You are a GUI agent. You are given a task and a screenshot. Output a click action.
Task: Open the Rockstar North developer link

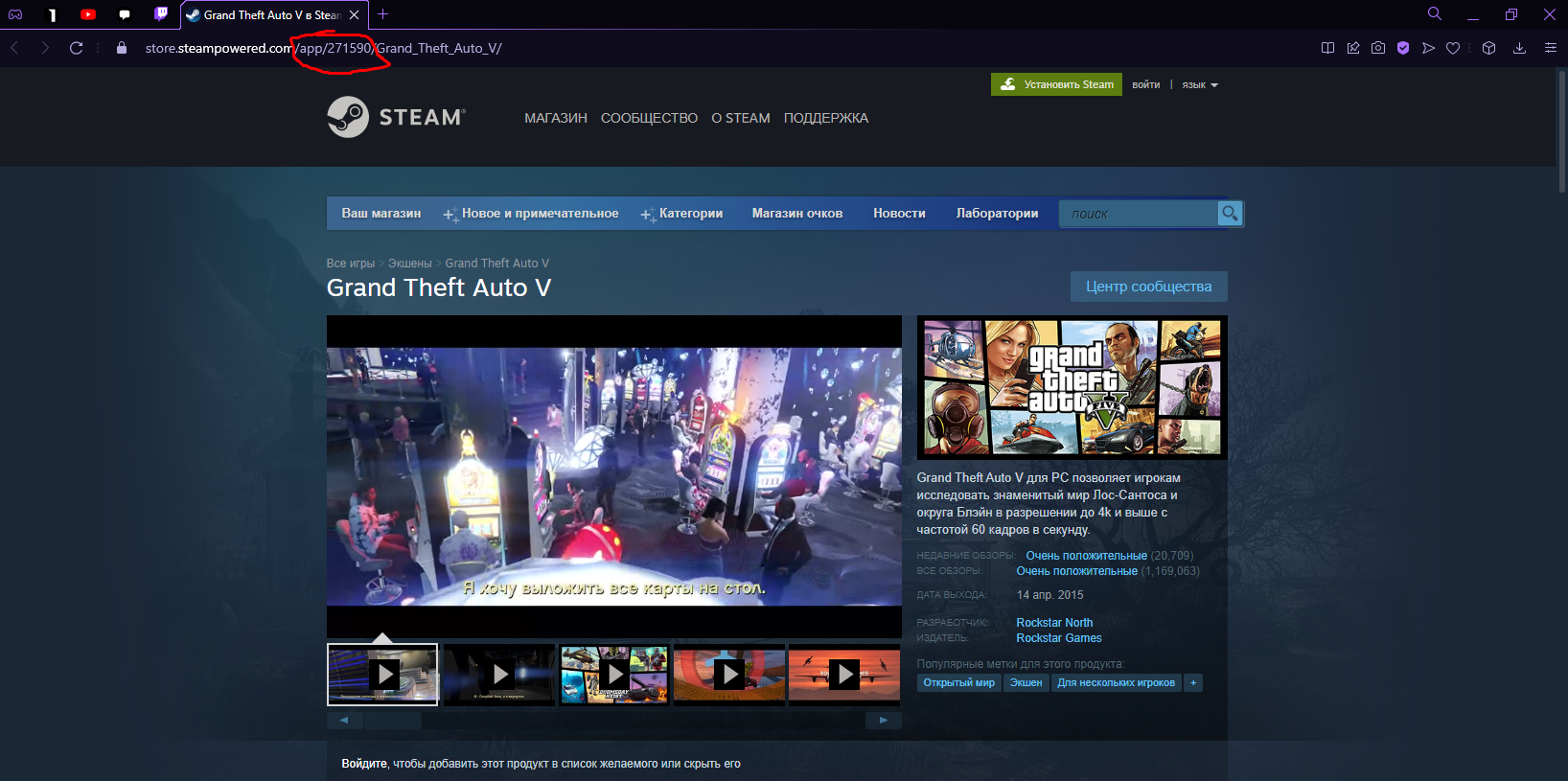[x=1054, y=623]
